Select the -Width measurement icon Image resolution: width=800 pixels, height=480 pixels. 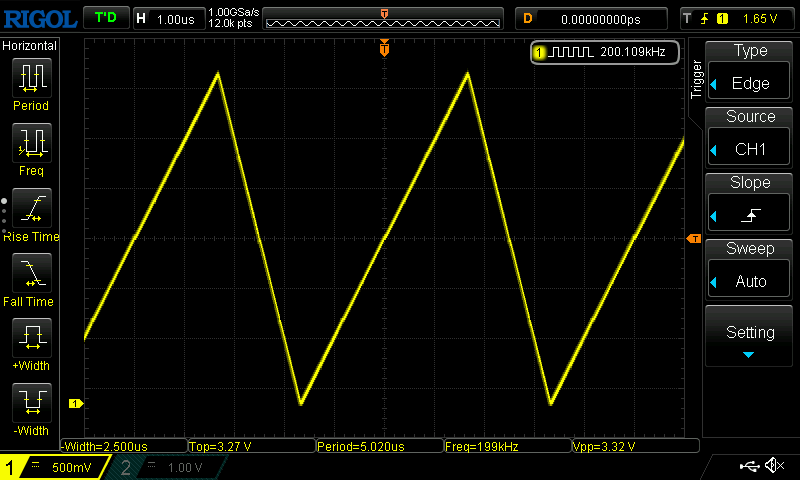pos(32,402)
